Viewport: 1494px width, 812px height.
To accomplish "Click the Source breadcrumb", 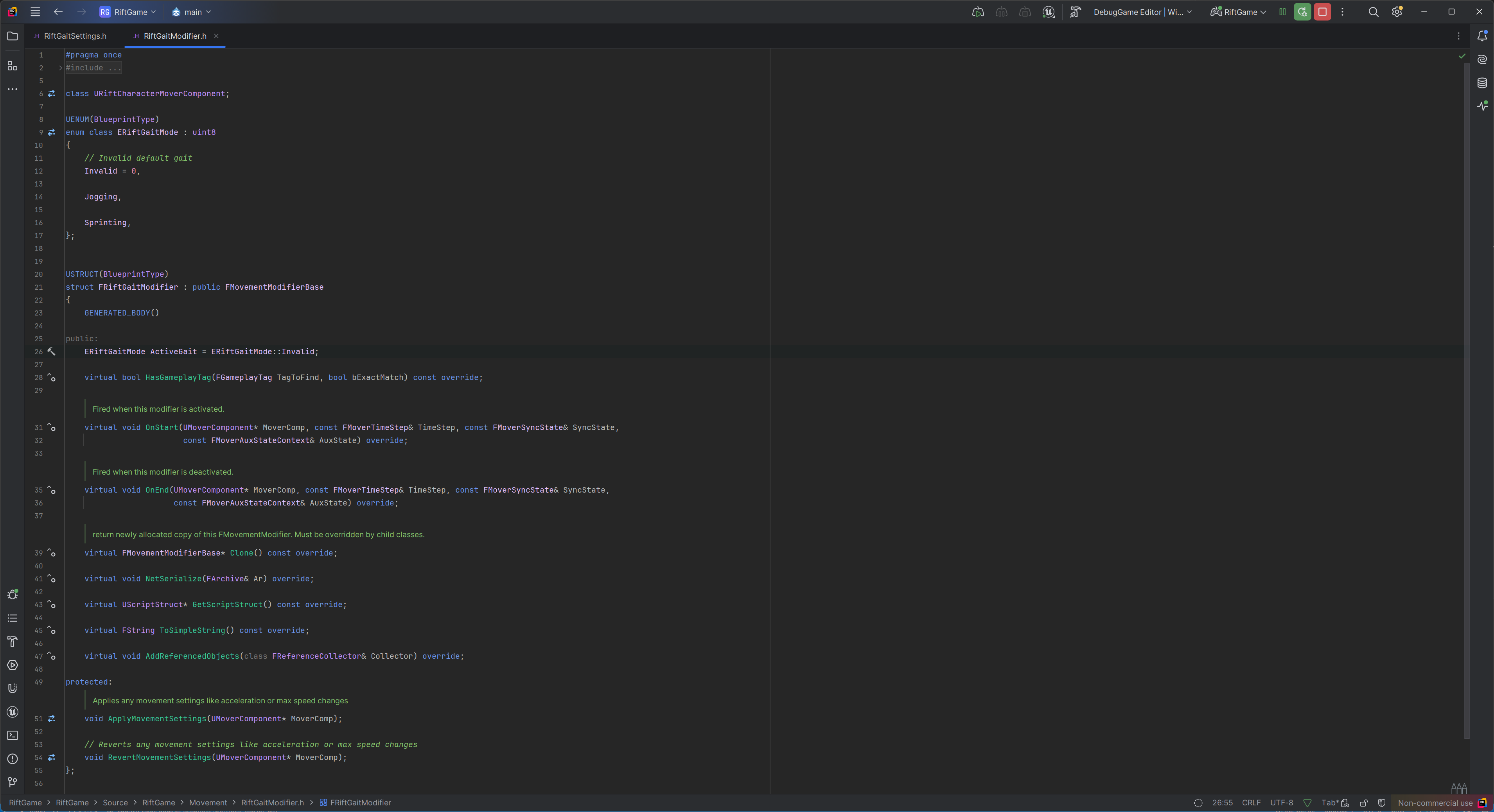I will [115, 803].
